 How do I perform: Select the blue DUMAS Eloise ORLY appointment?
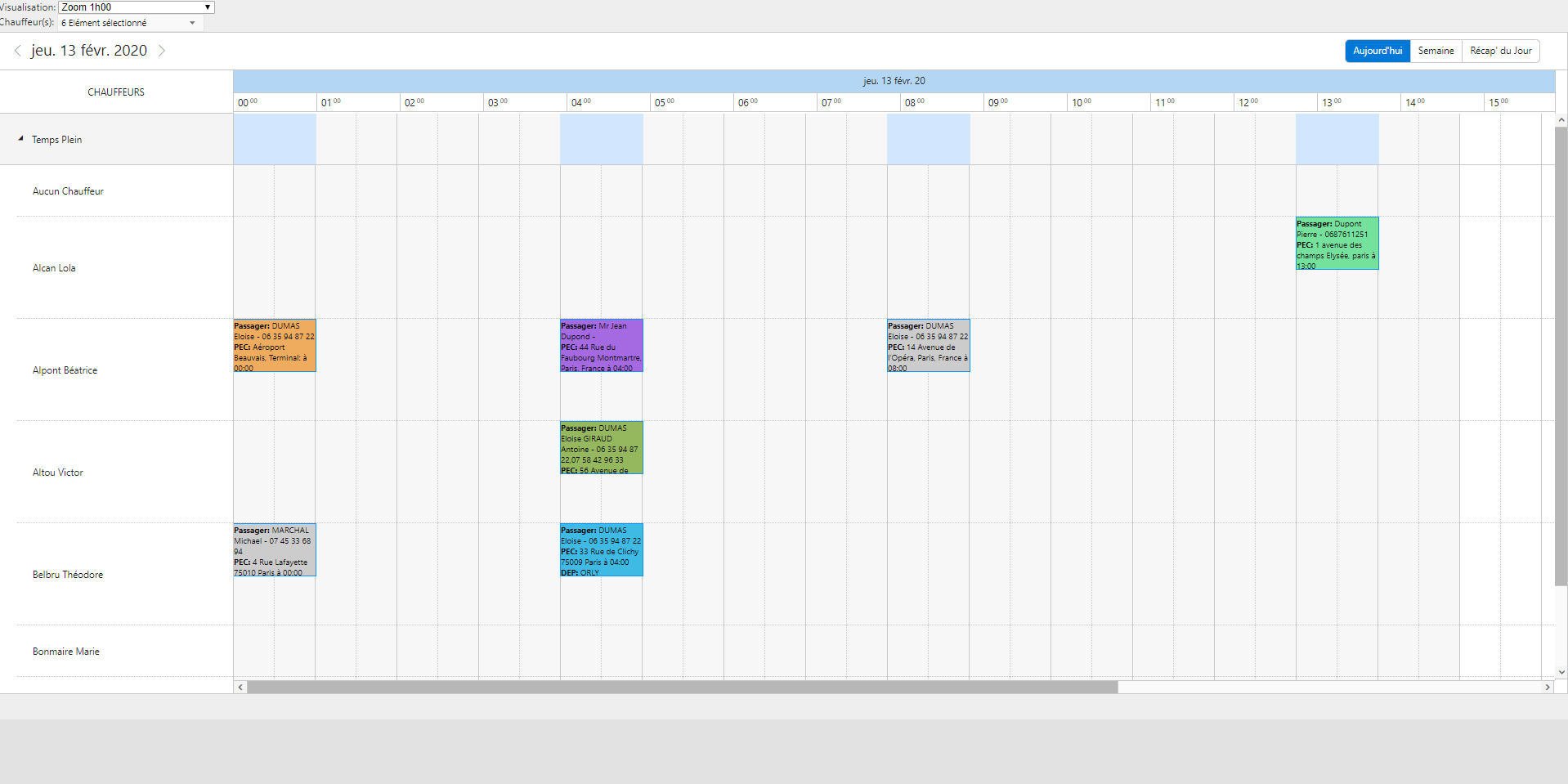601,549
